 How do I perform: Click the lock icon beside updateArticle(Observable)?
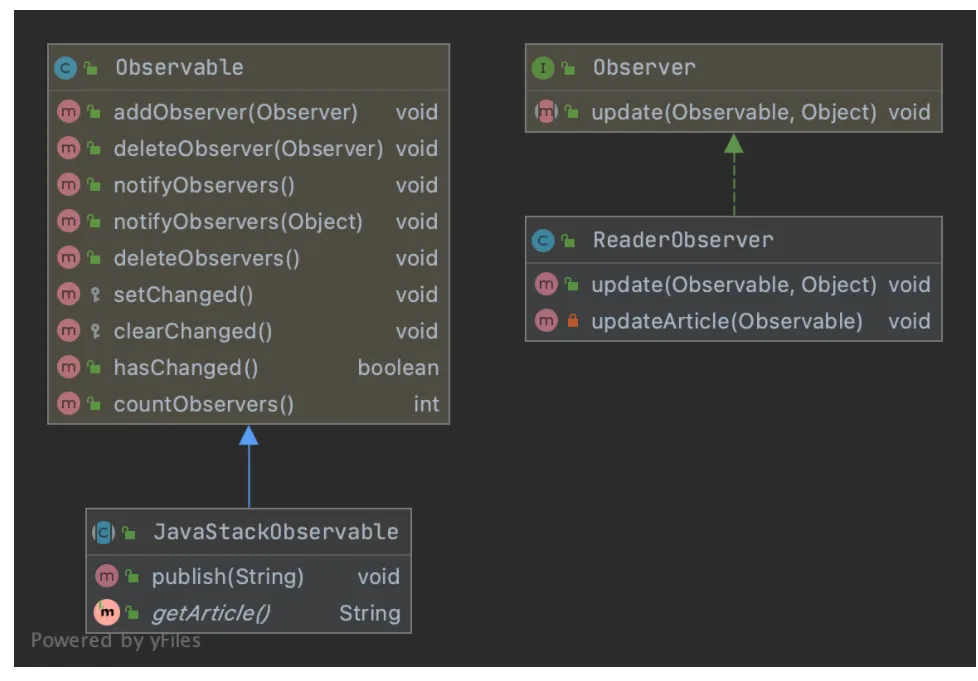573,322
